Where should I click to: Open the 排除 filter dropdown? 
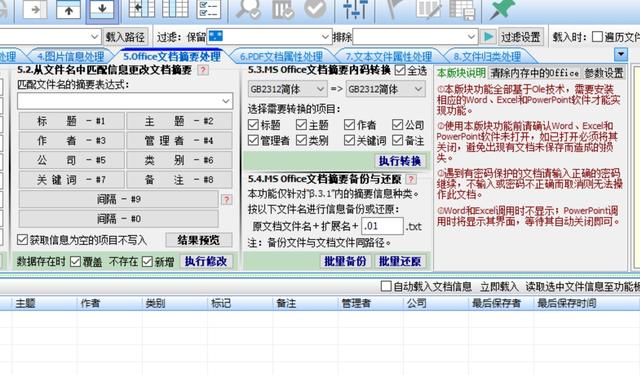pyautogui.click(x=415, y=37)
